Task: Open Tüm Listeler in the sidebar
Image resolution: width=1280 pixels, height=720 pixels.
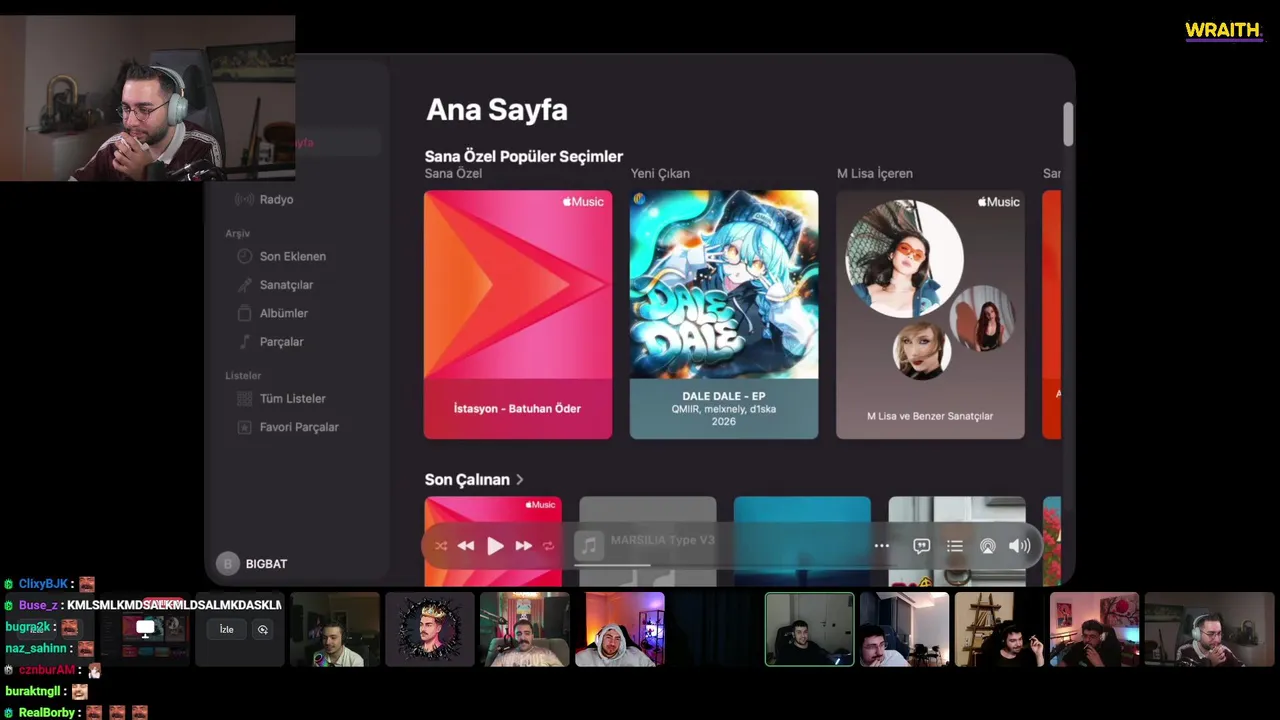Action: pos(292,398)
